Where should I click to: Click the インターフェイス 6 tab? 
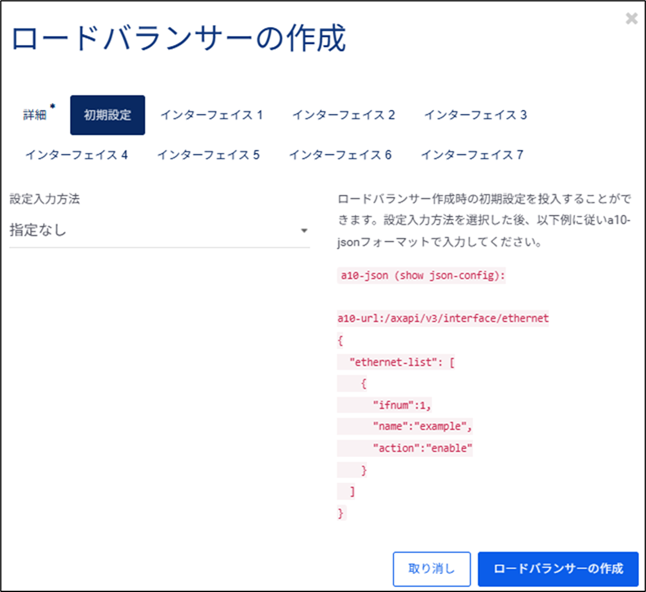(x=340, y=155)
